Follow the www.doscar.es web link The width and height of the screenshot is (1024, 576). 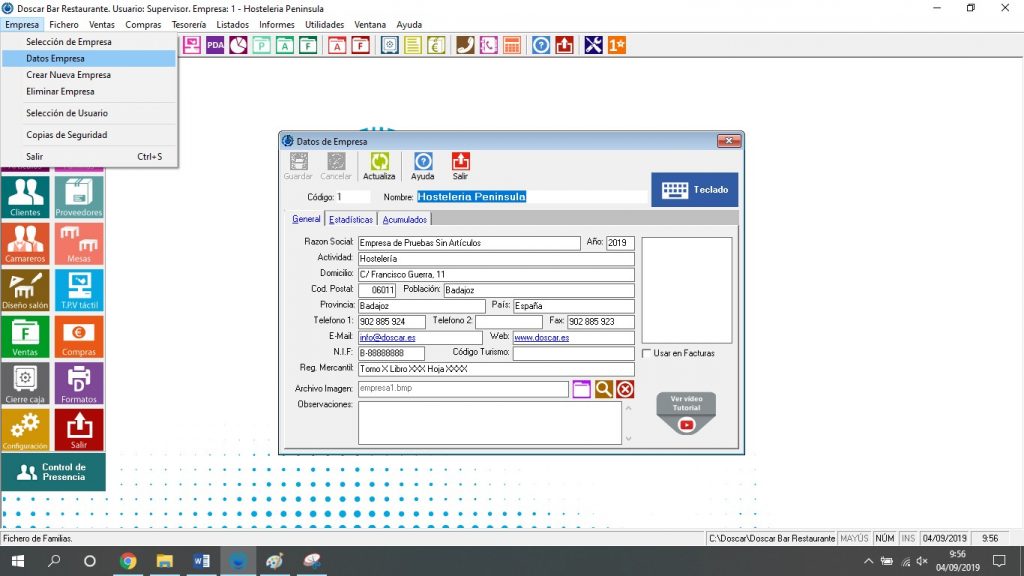click(541, 338)
